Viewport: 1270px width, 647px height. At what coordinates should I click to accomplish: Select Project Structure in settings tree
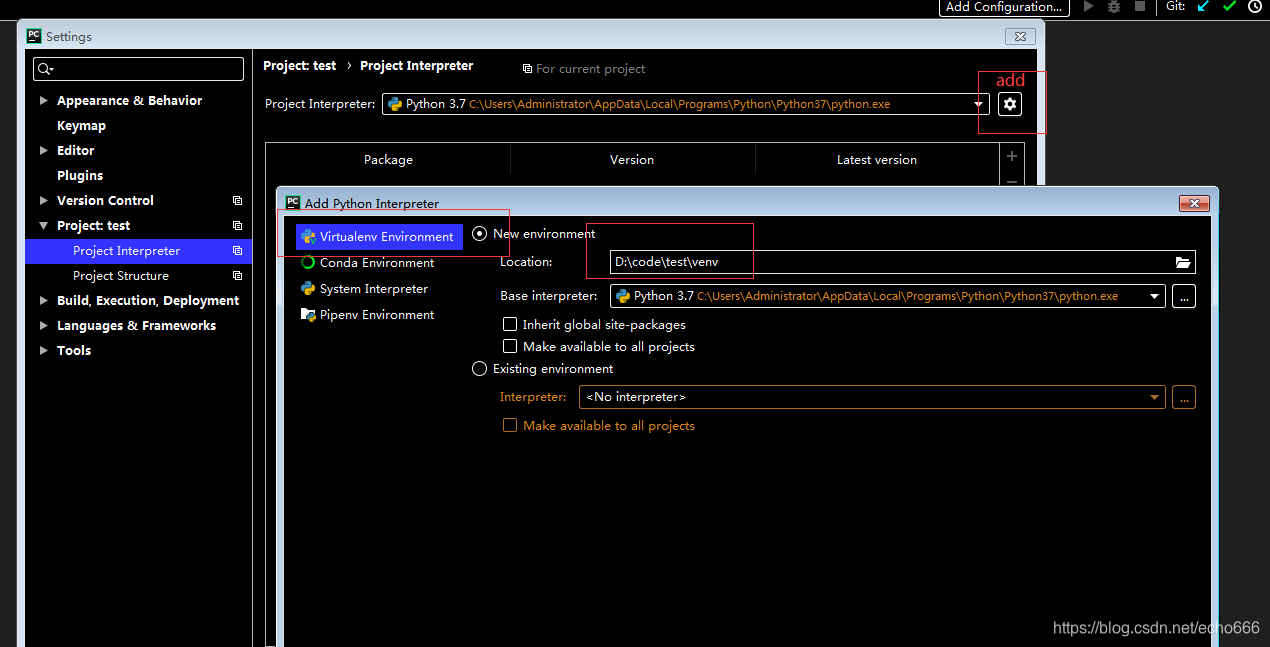[x=121, y=276]
